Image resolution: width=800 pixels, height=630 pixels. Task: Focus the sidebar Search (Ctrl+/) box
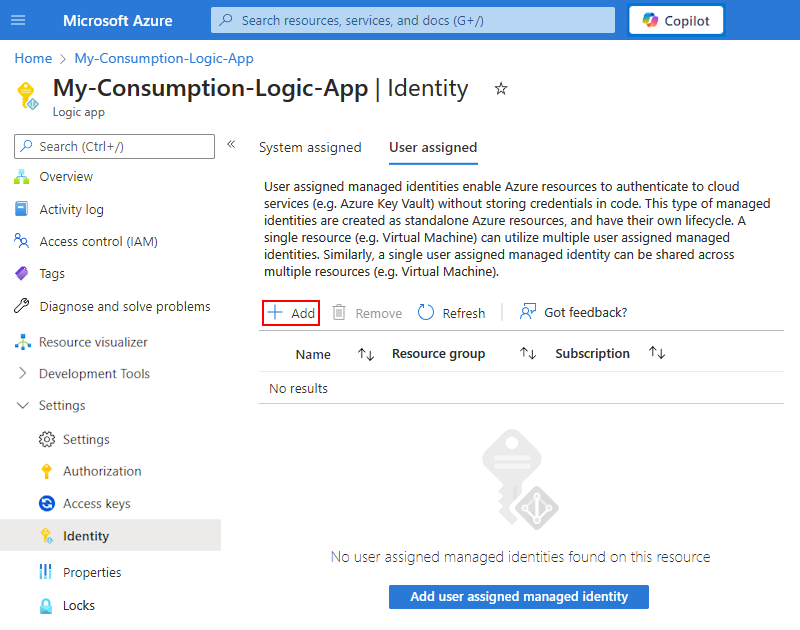(x=114, y=146)
